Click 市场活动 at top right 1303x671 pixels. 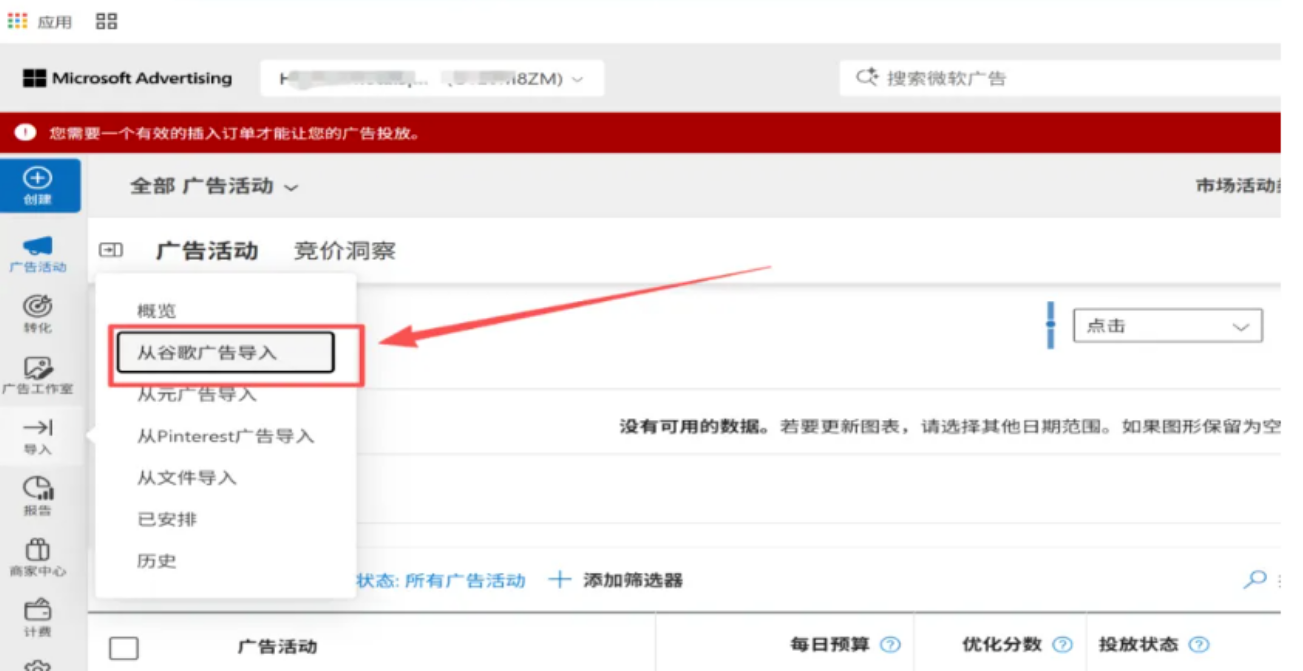(x=1237, y=185)
